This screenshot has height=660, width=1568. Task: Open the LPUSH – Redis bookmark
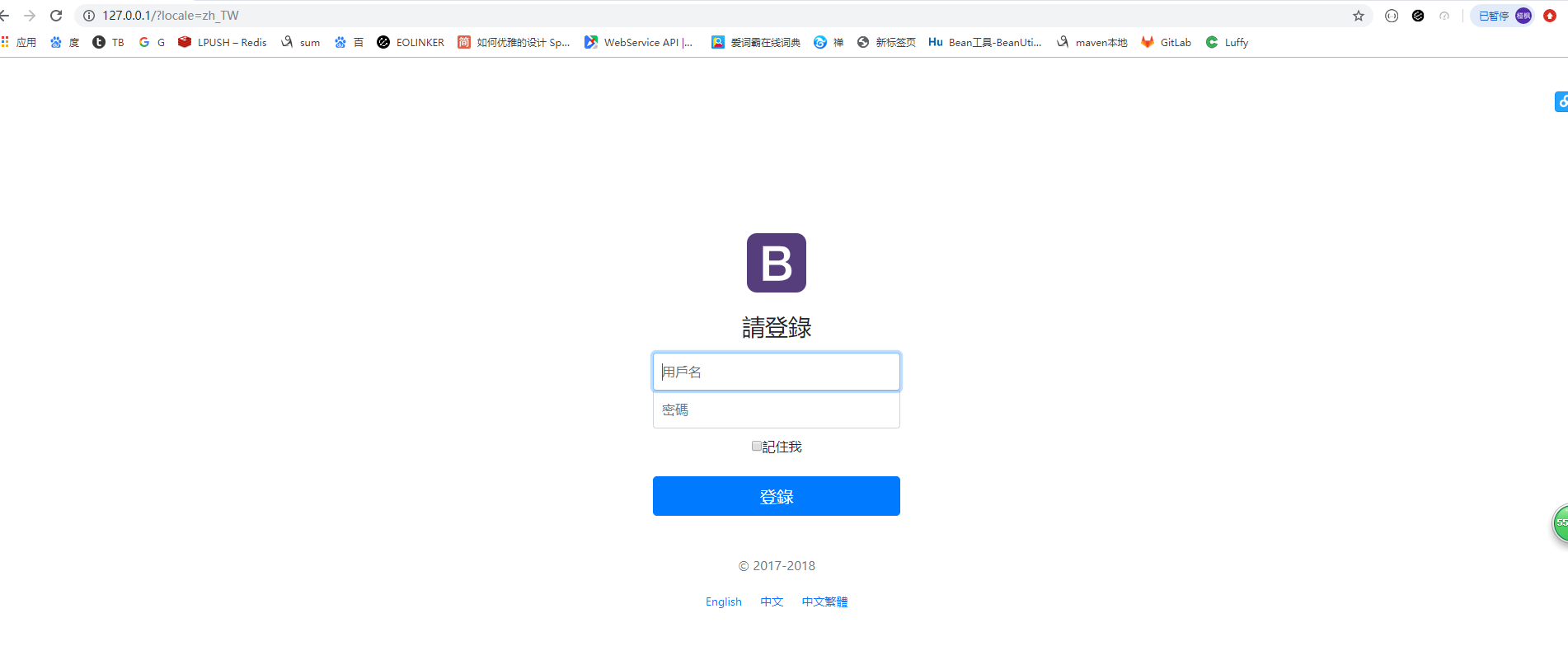223,42
